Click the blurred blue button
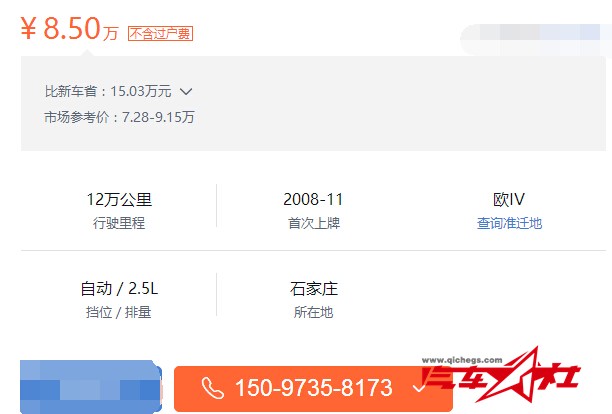The image size is (612, 414). (91, 386)
